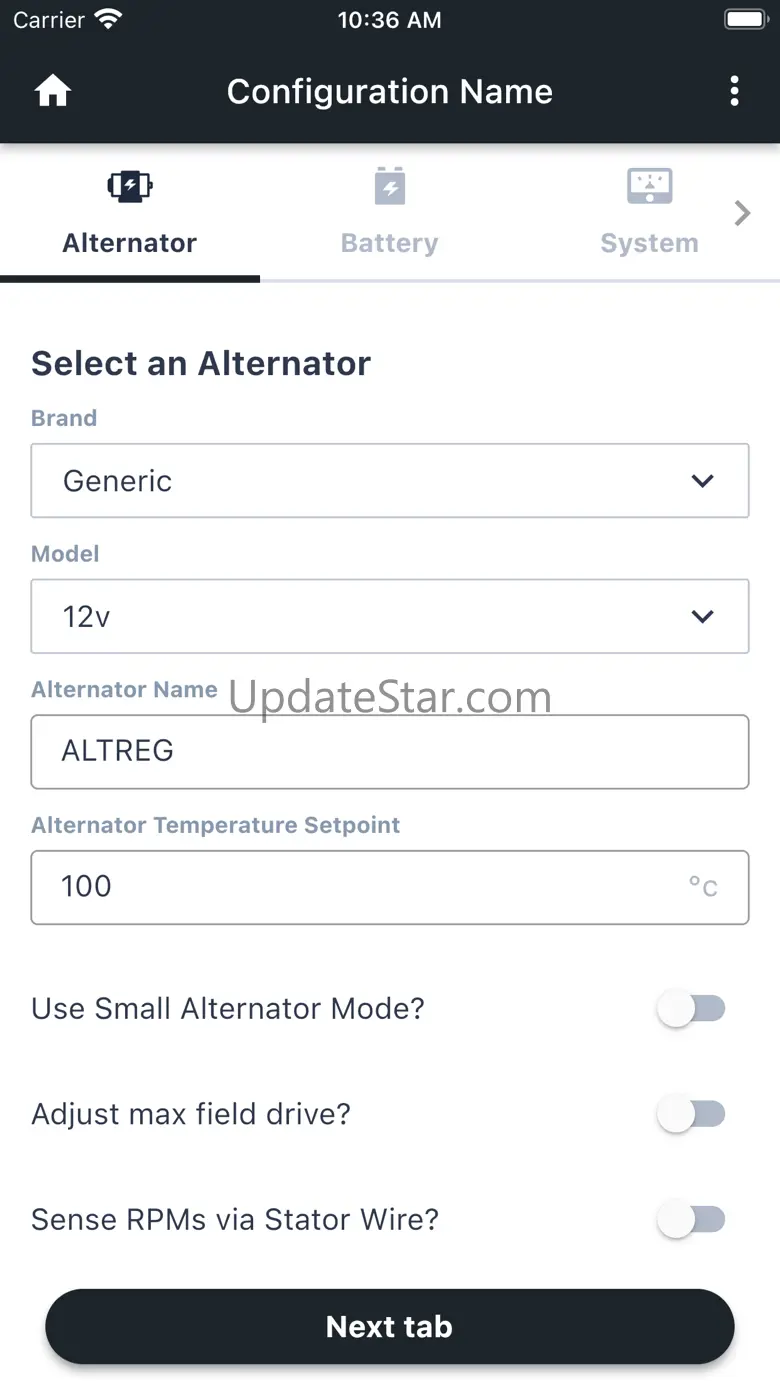Turn on Sense RPMs via Stator Wire
The height and width of the screenshot is (1387, 780).
coord(691,1220)
